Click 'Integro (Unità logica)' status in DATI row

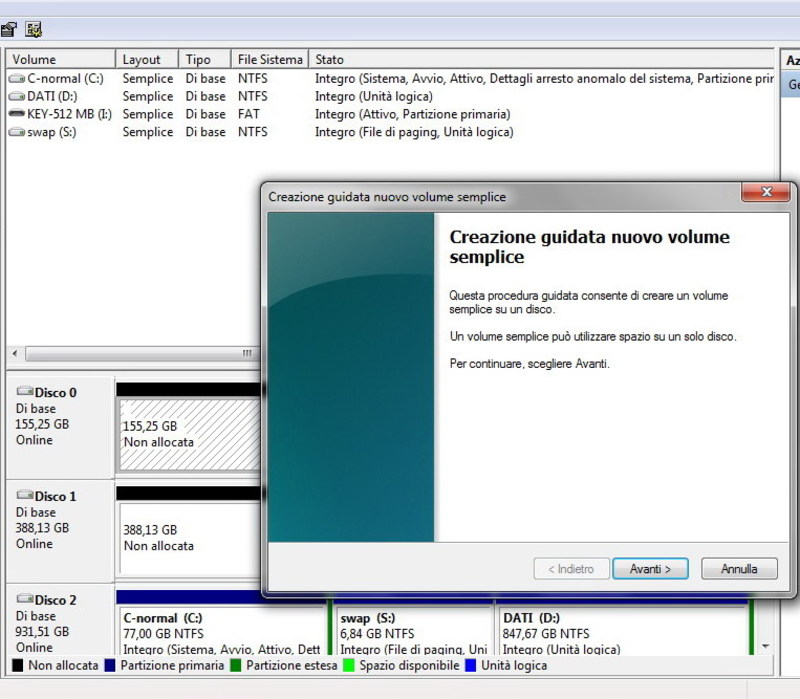373,96
